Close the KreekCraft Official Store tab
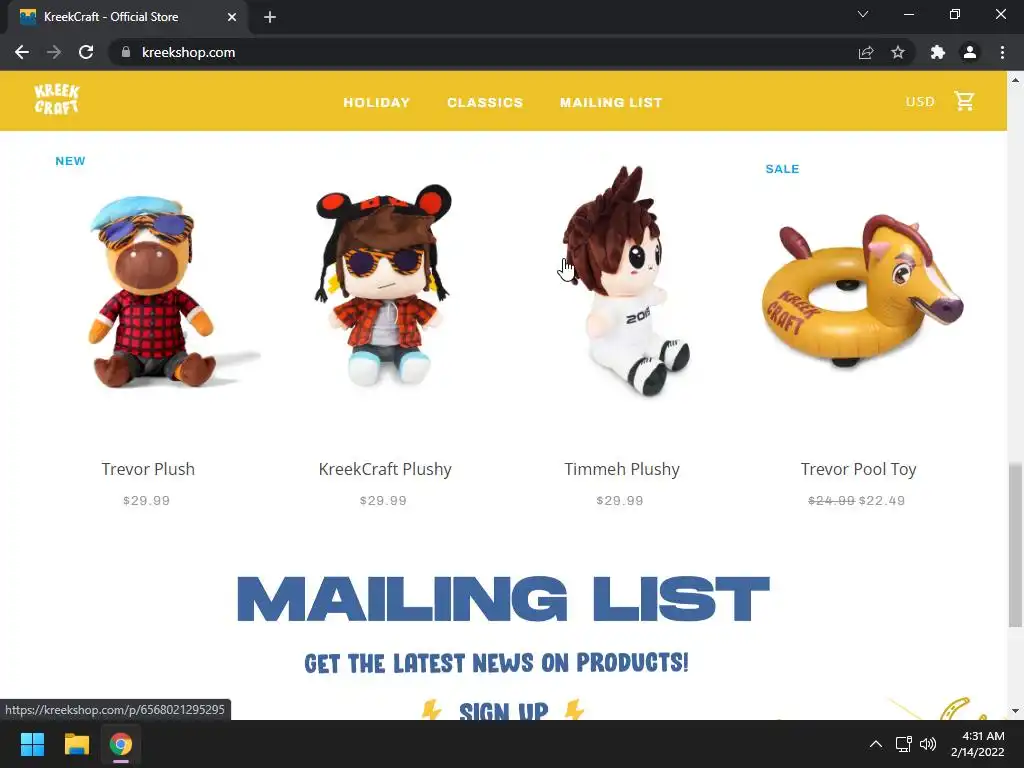The width and height of the screenshot is (1024, 768). coord(232,17)
